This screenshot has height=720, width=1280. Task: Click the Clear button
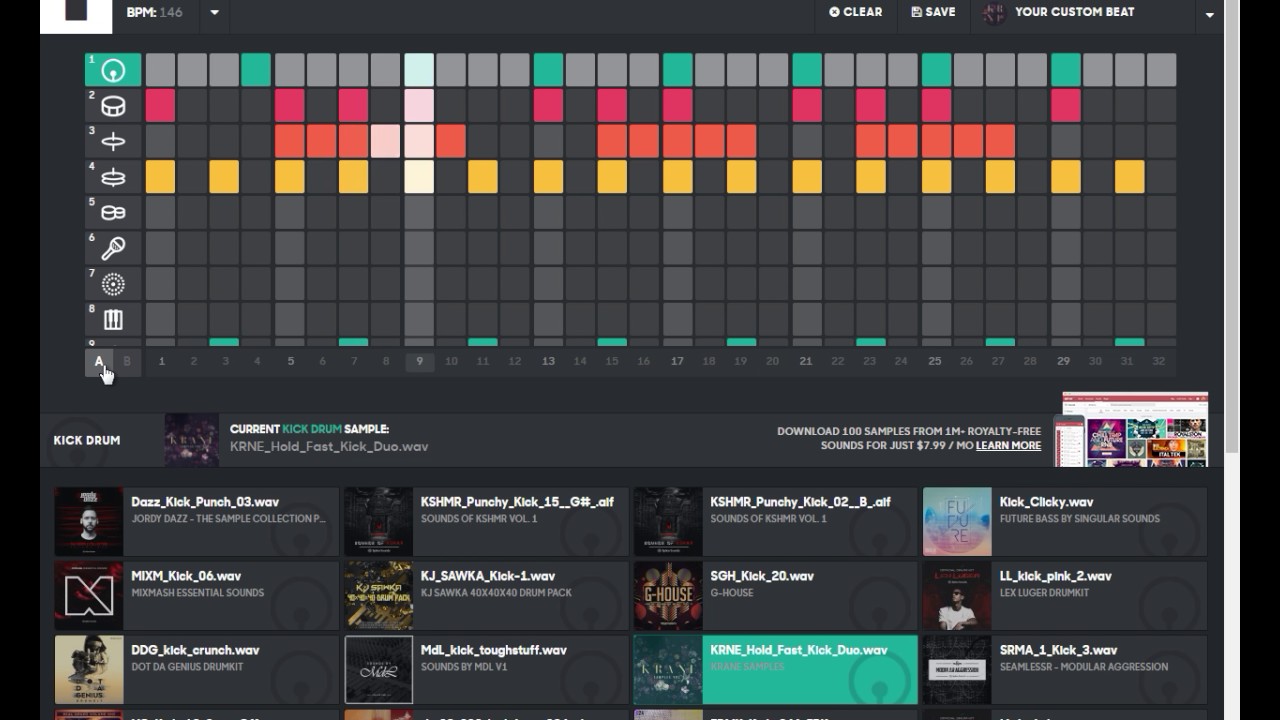pyautogui.click(x=856, y=12)
